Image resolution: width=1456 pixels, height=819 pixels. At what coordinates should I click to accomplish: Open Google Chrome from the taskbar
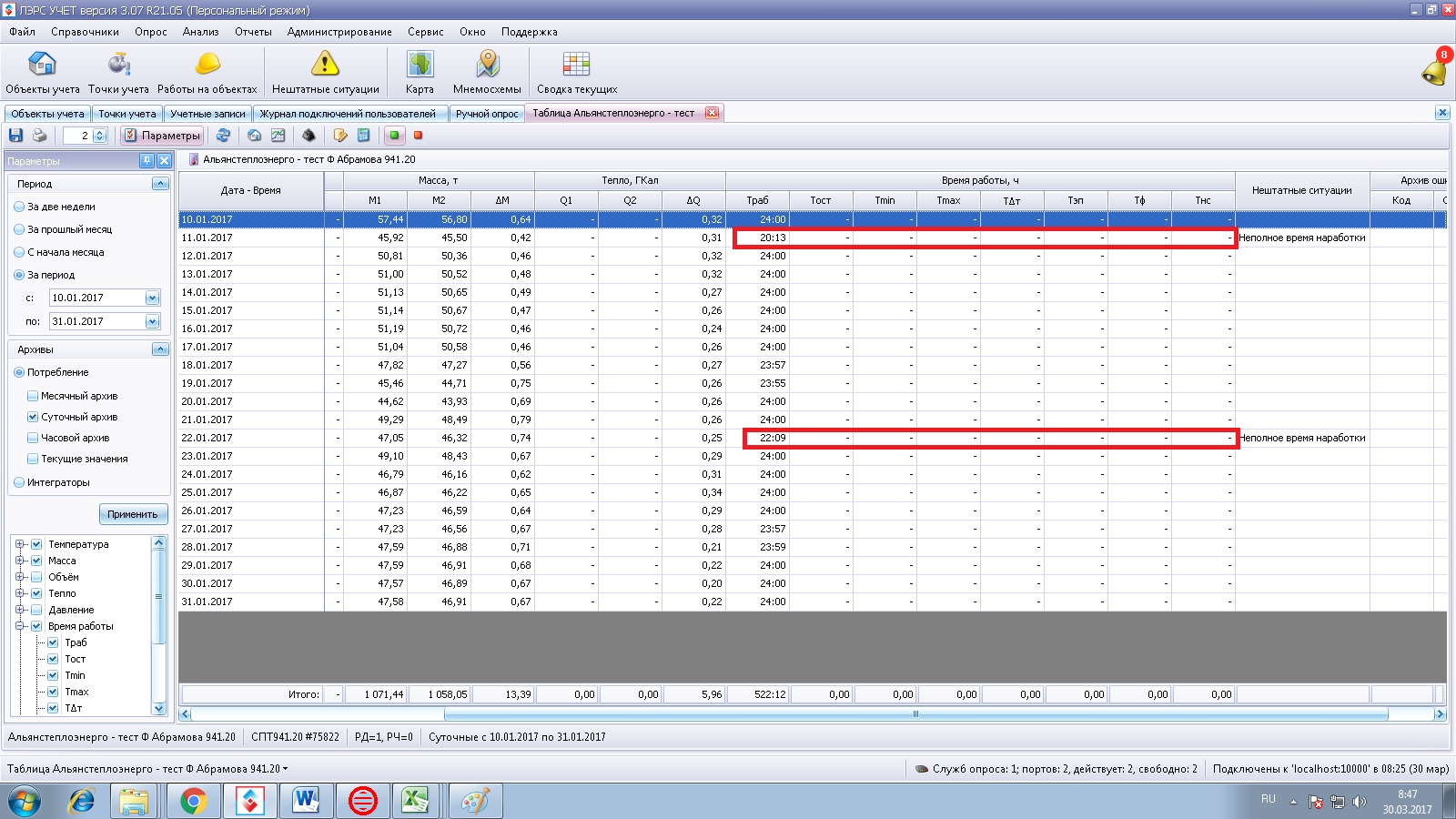tap(192, 801)
